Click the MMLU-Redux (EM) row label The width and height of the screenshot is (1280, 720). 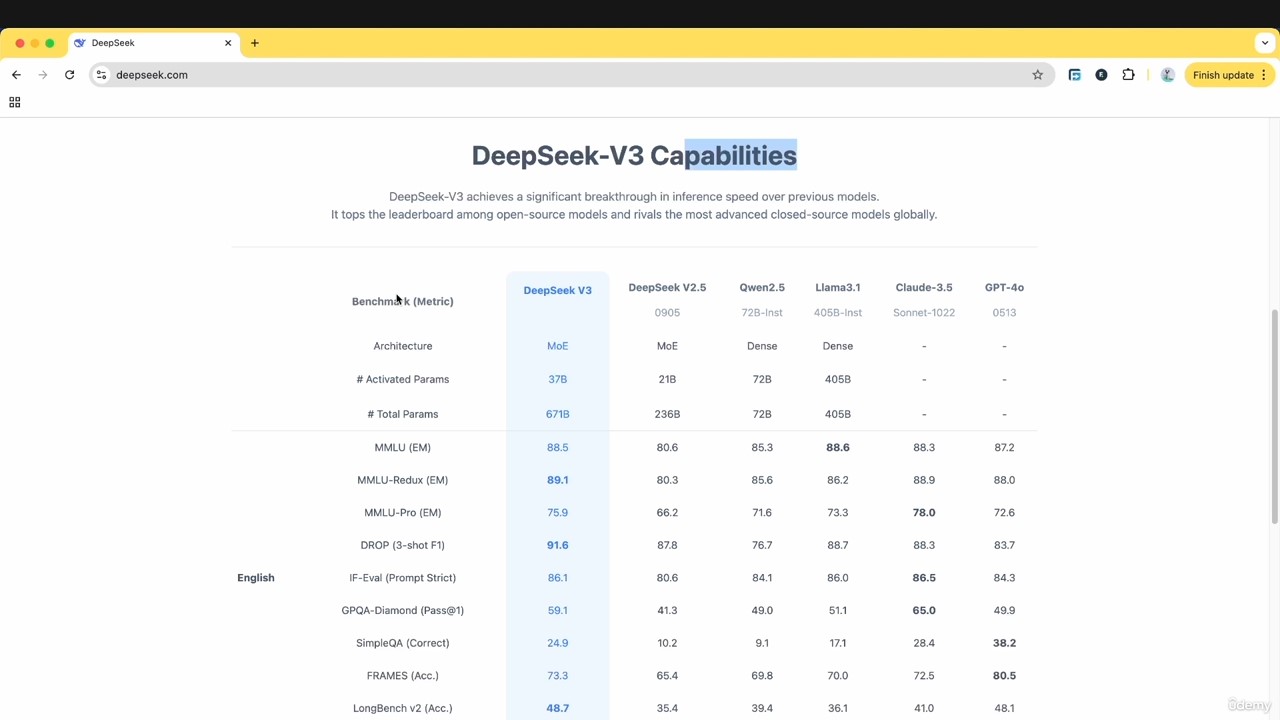pos(403,480)
